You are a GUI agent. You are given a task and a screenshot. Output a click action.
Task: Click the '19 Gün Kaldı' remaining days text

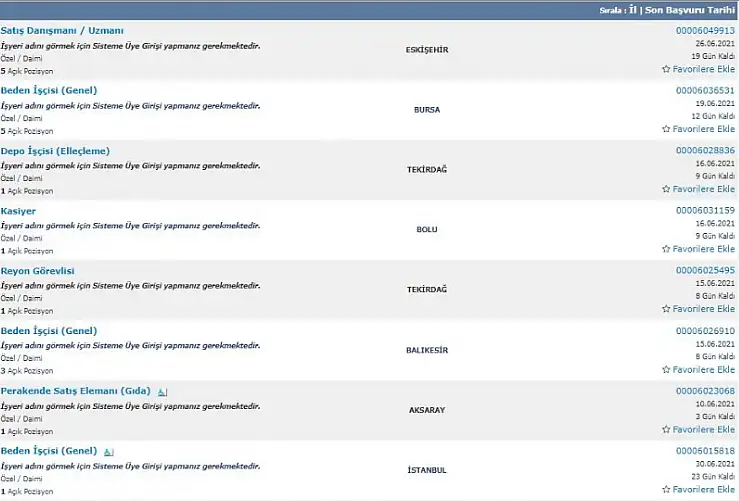[713, 56]
